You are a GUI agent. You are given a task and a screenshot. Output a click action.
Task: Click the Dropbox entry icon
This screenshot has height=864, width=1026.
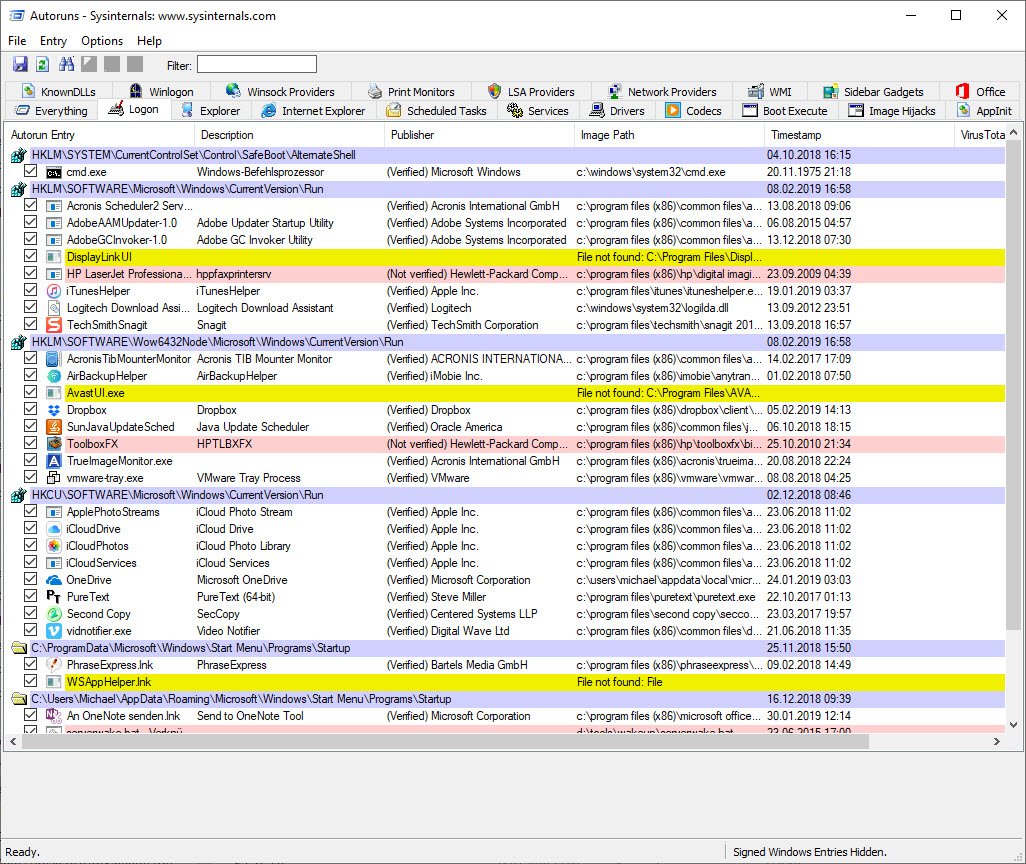(55, 410)
